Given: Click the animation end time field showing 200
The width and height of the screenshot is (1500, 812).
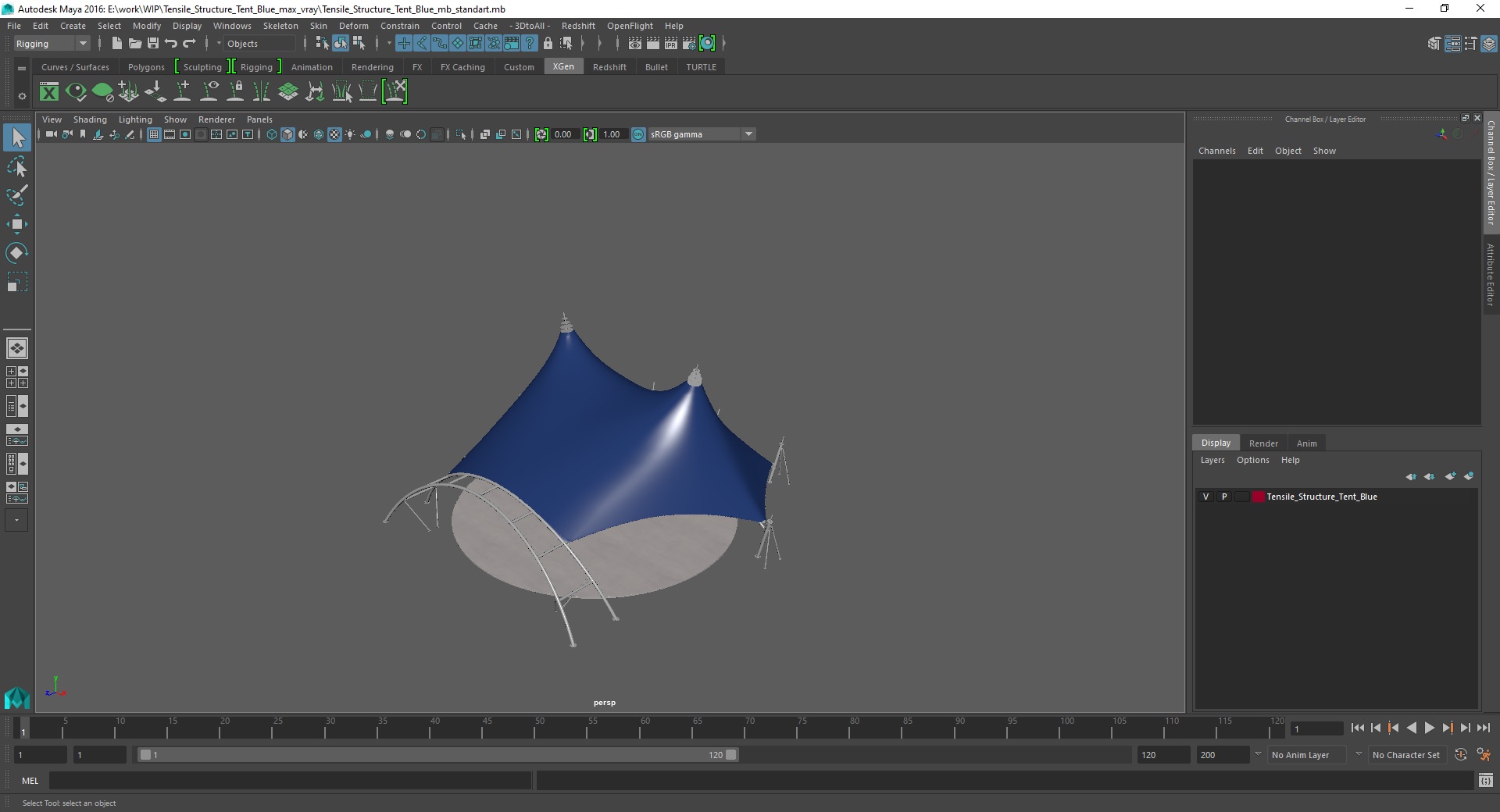Looking at the screenshot, I should [1222, 755].
